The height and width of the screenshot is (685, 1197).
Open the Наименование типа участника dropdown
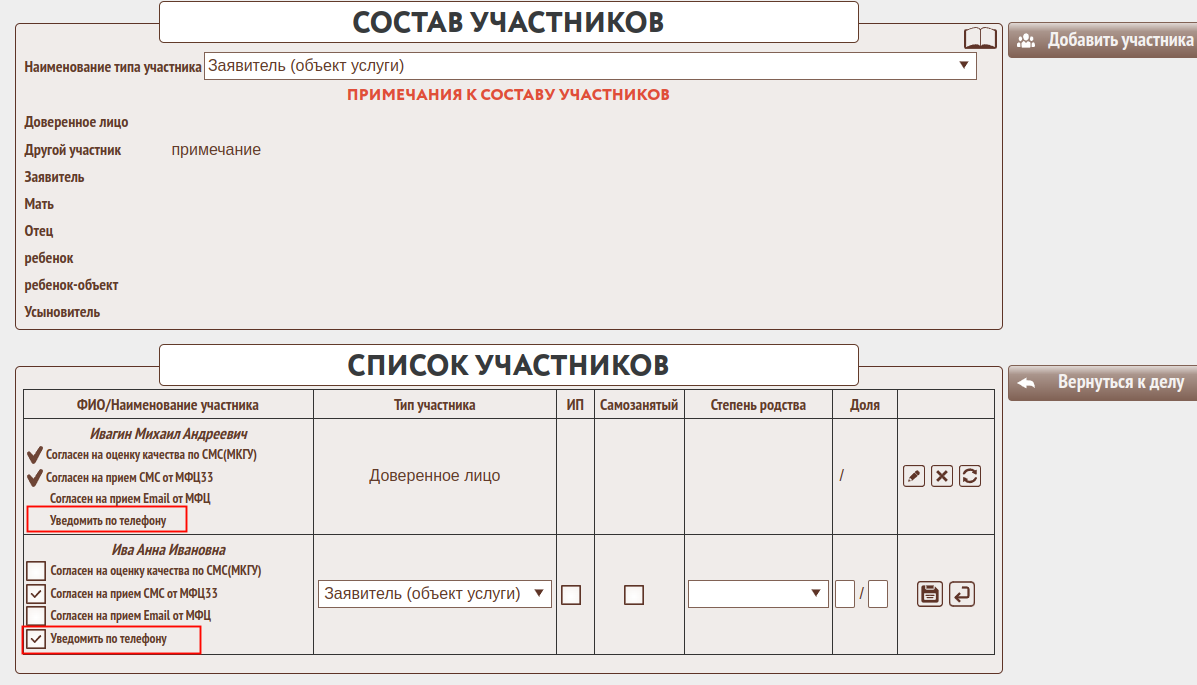[x=590, y=66]
